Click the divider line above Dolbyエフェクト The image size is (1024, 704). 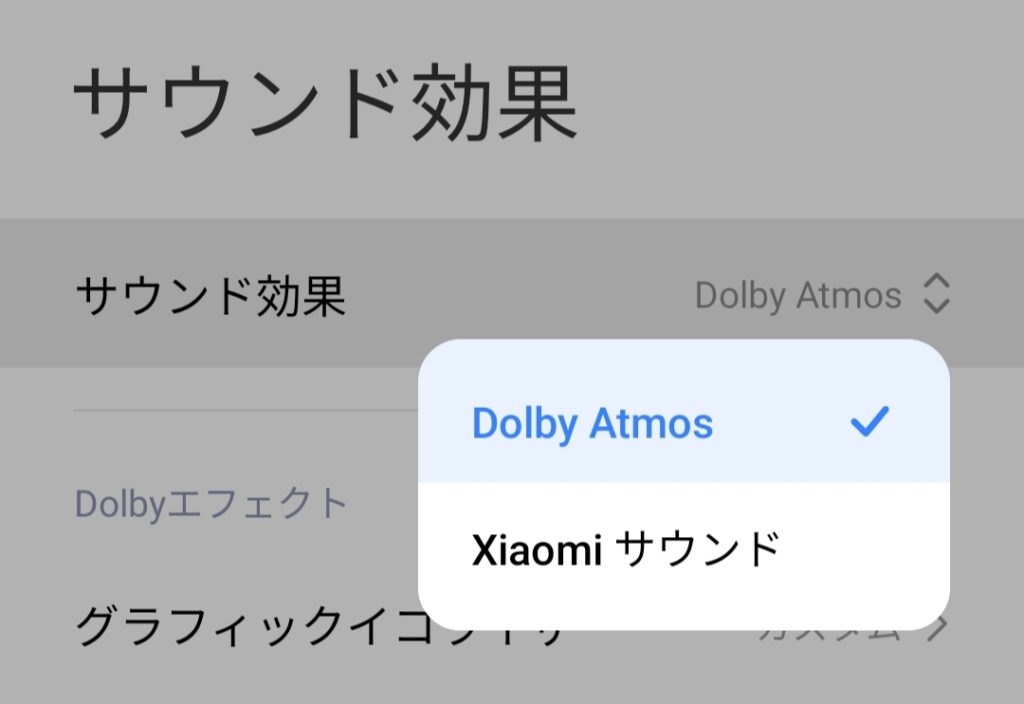[246, 411]
